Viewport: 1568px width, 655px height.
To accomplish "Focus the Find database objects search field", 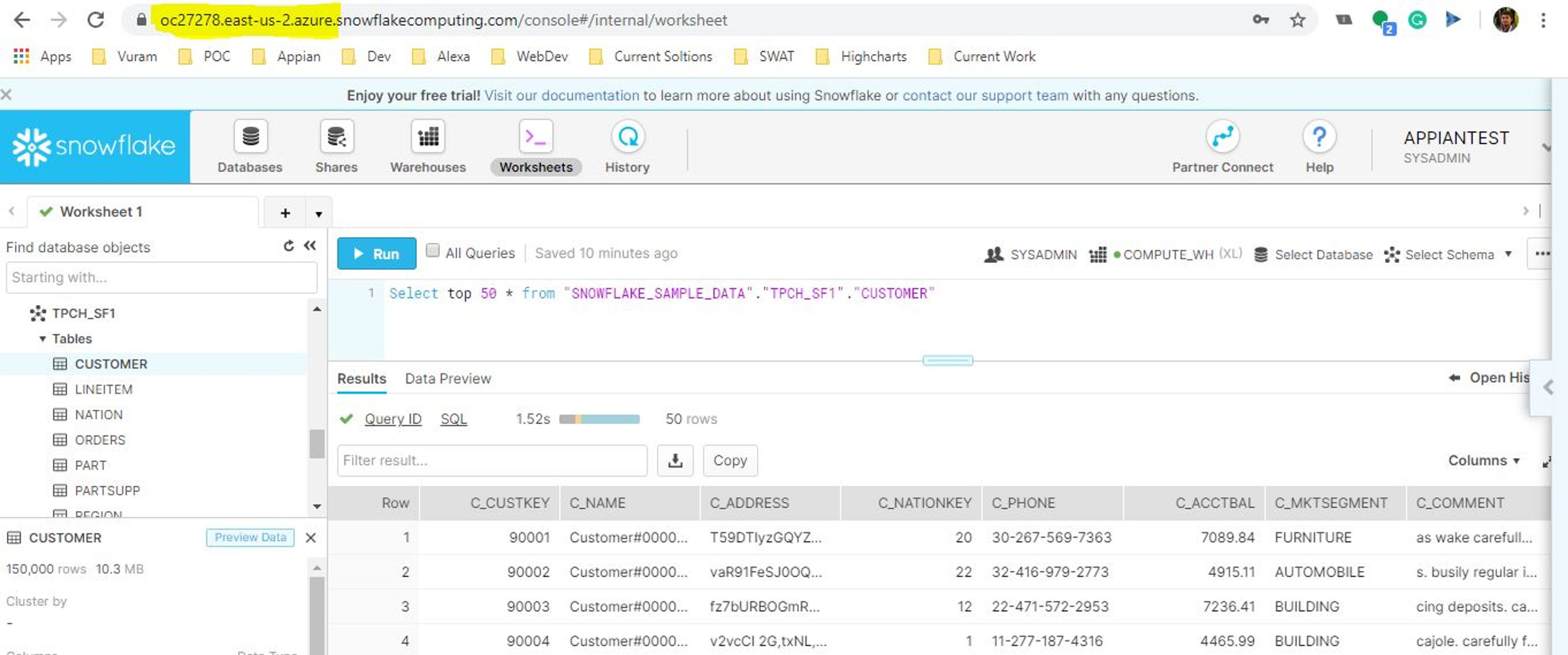I will click(161, 277).
